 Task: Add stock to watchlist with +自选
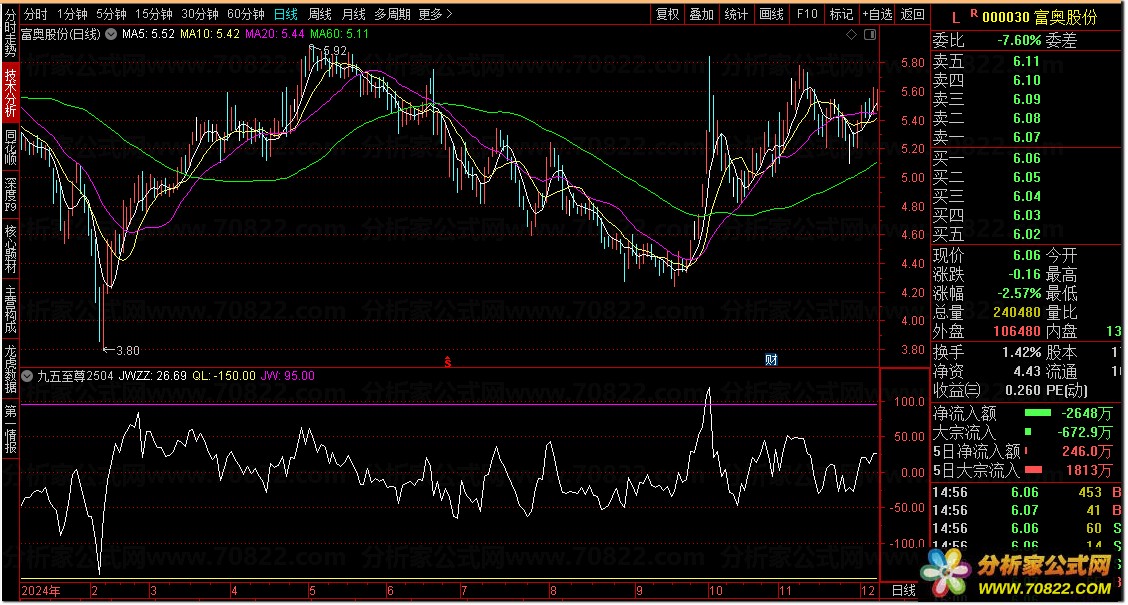(x=875, y=14)
